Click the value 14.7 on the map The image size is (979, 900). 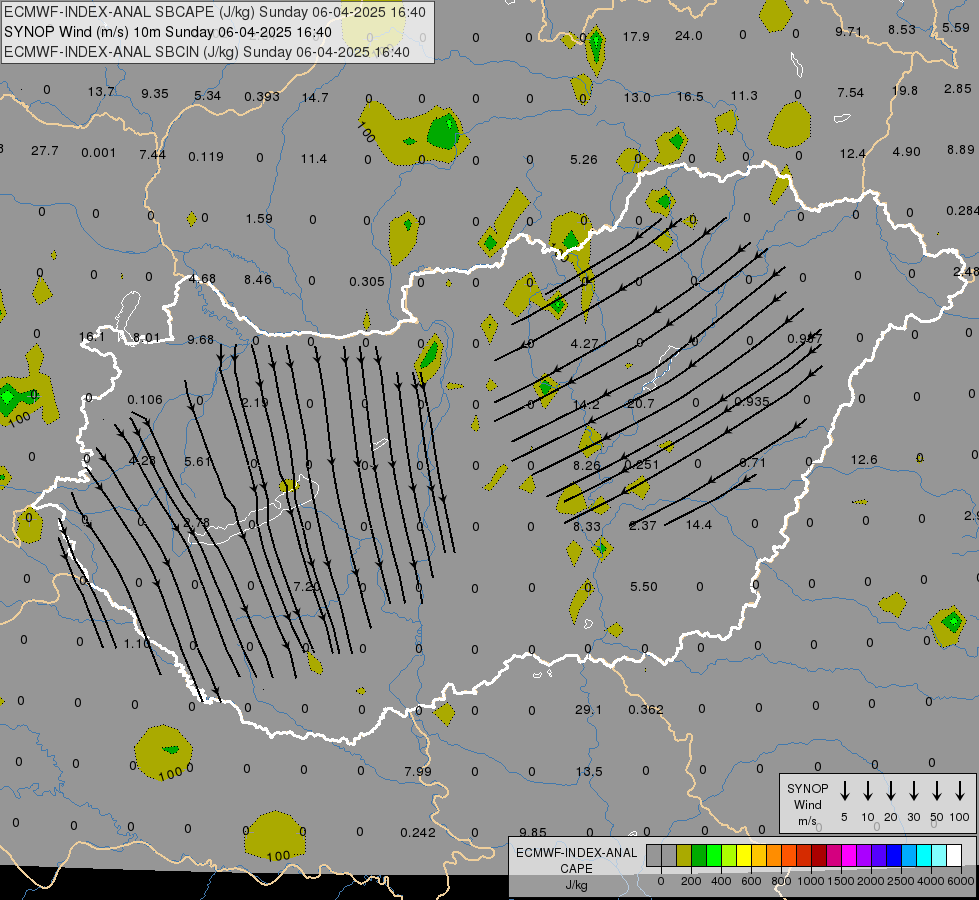(x=315, y=97)
